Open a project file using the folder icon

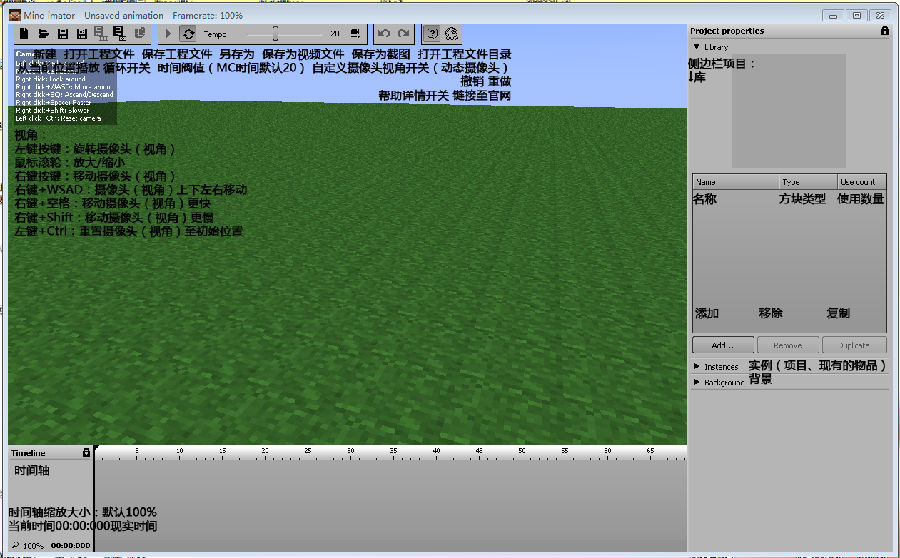tap(44, 34)
